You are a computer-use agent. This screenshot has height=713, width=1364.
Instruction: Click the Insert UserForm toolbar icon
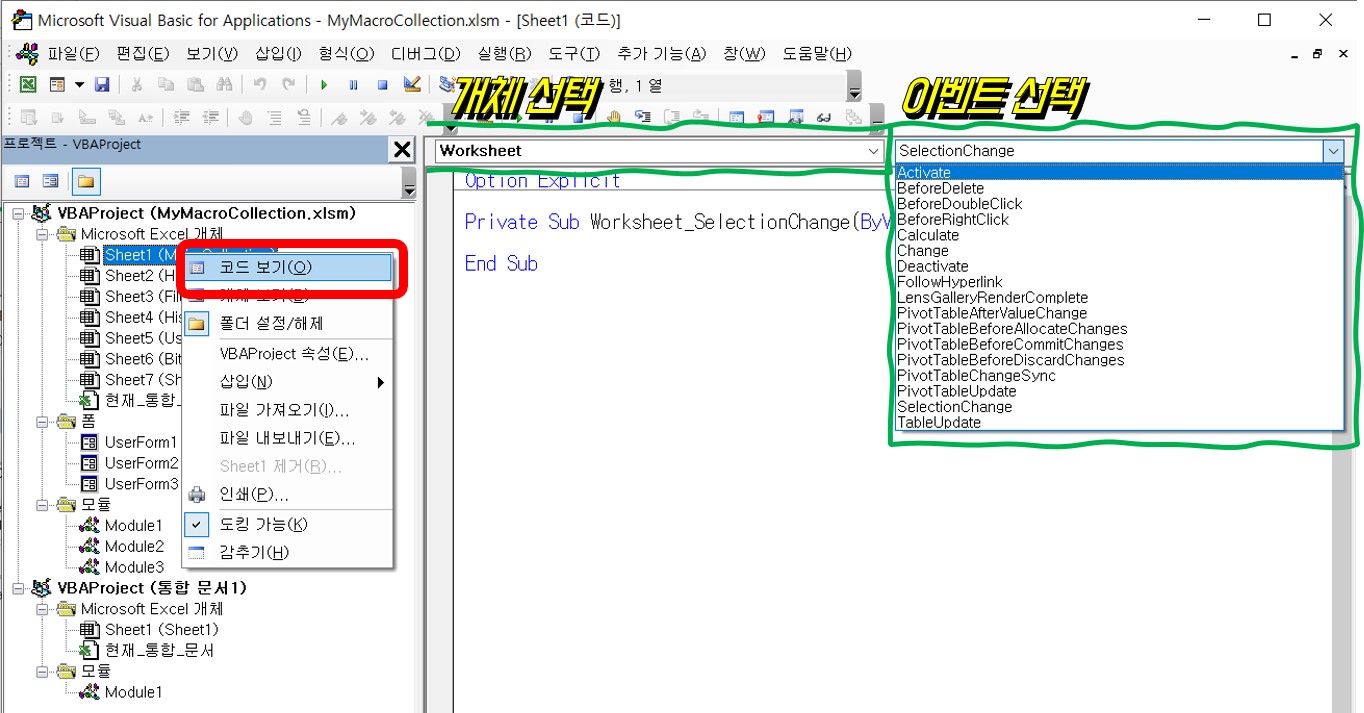57,86
